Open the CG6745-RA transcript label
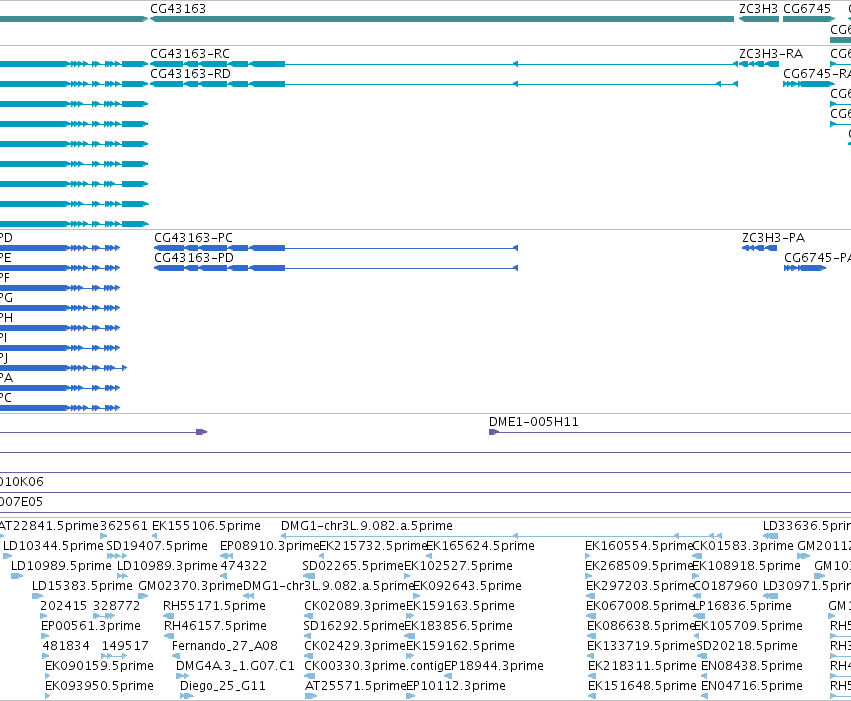Viewport: 851px width, 701px height. (x=817, y=74)
